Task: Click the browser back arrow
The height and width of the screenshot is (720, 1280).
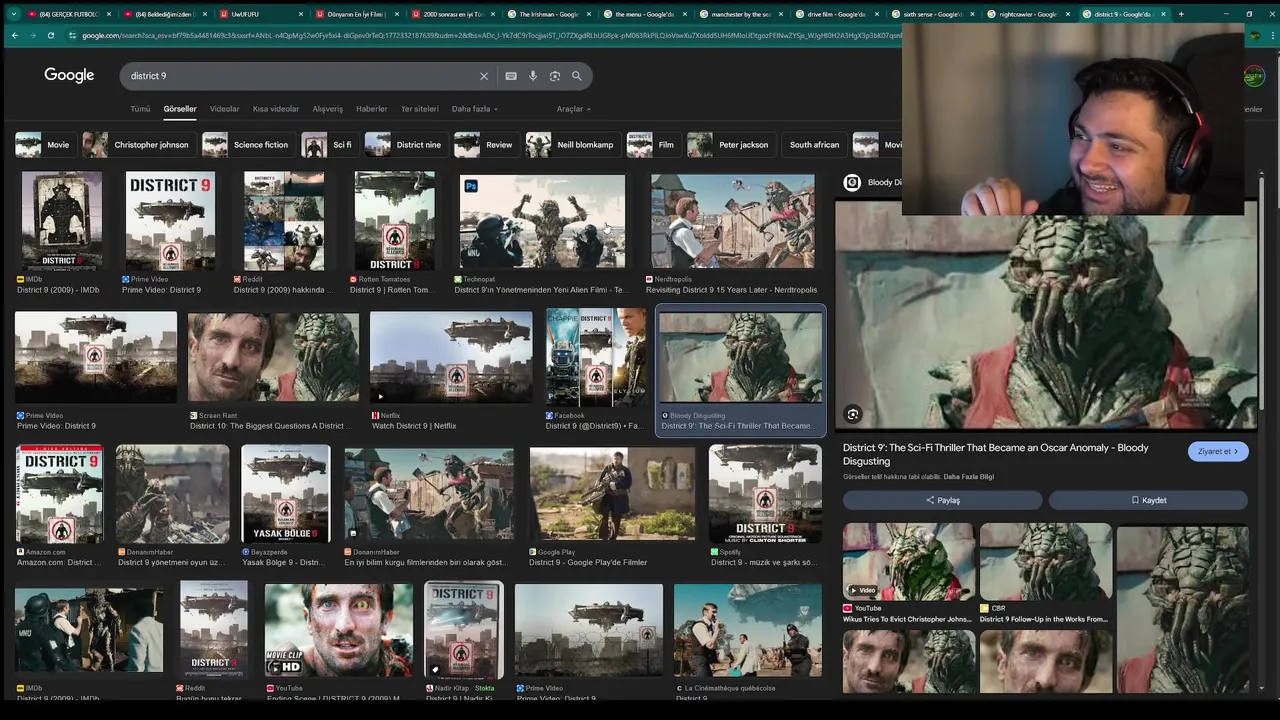Action: pos(14,35)
